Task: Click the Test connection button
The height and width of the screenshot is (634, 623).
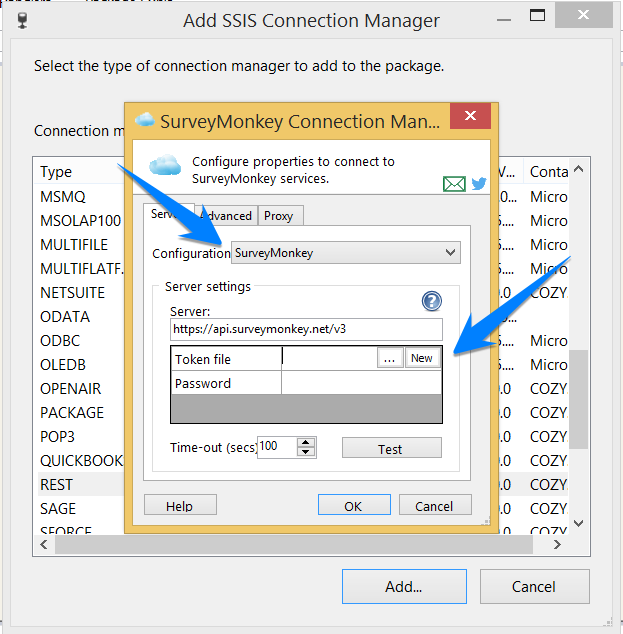Action: 392,448
